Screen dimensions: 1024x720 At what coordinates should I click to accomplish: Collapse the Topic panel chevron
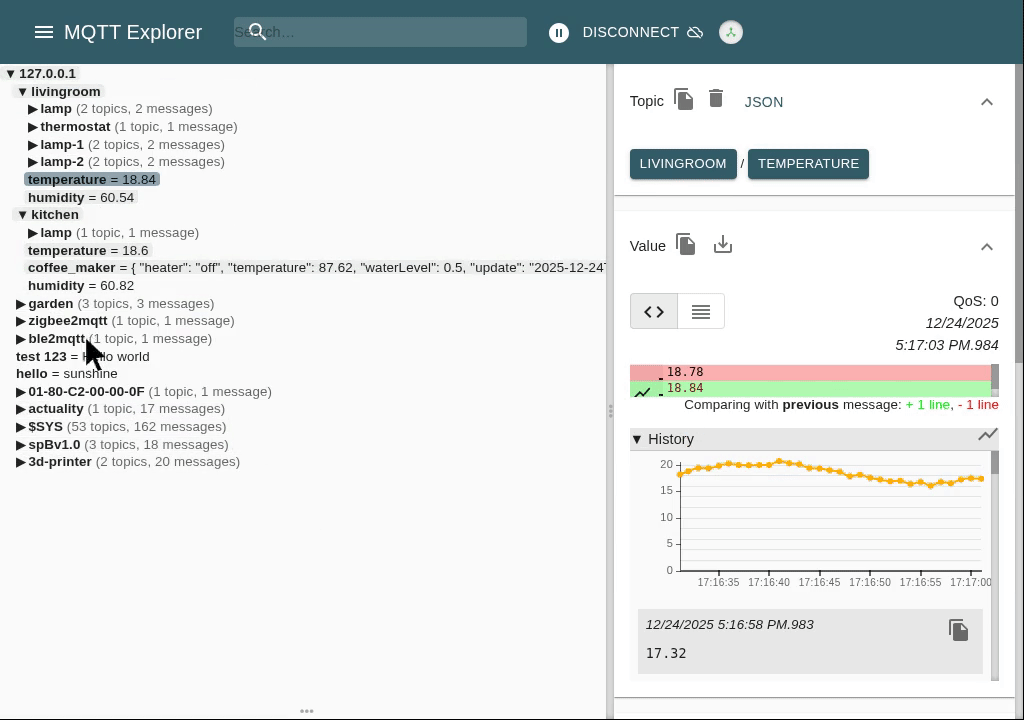[986, 102]
